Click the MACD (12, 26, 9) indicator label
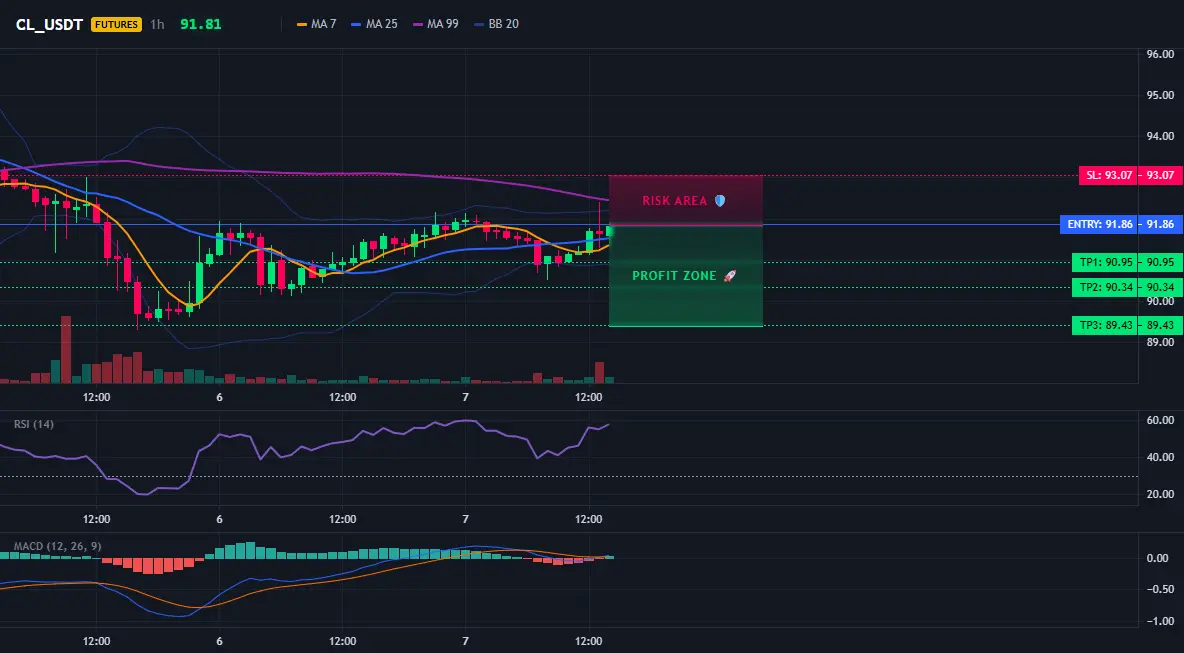 coord(57,546)
